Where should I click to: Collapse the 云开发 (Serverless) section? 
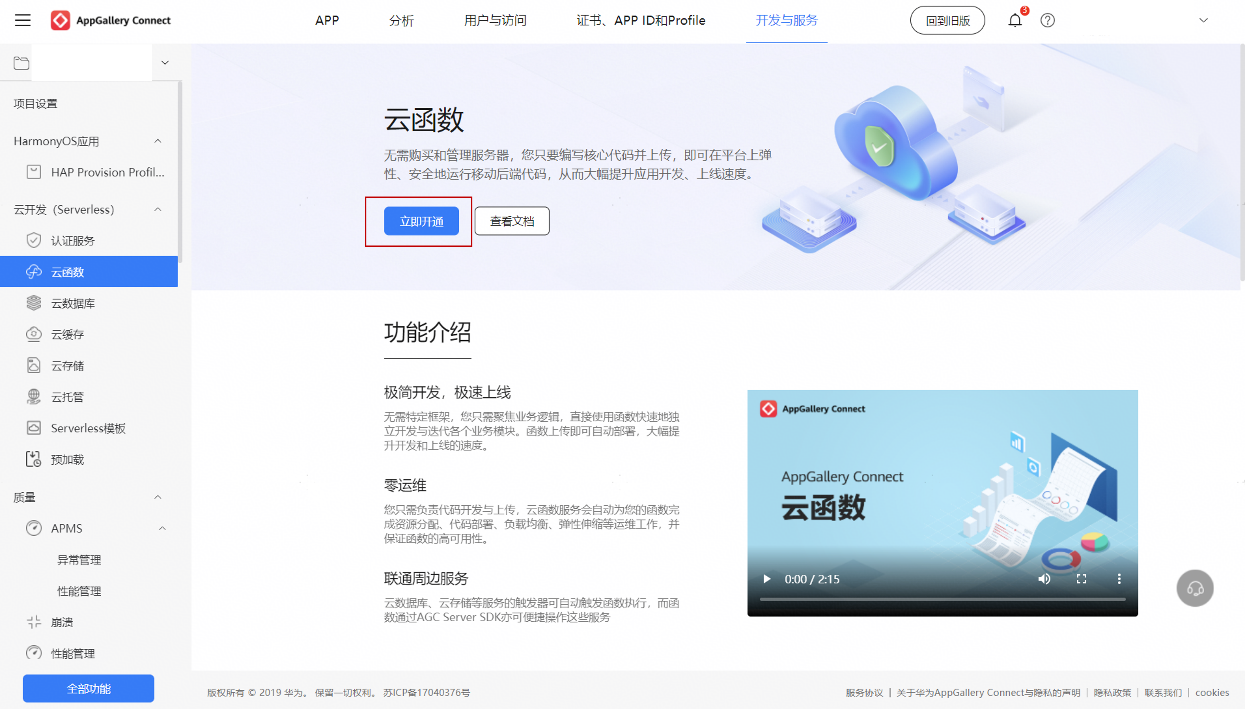click(x=158, y=210)
